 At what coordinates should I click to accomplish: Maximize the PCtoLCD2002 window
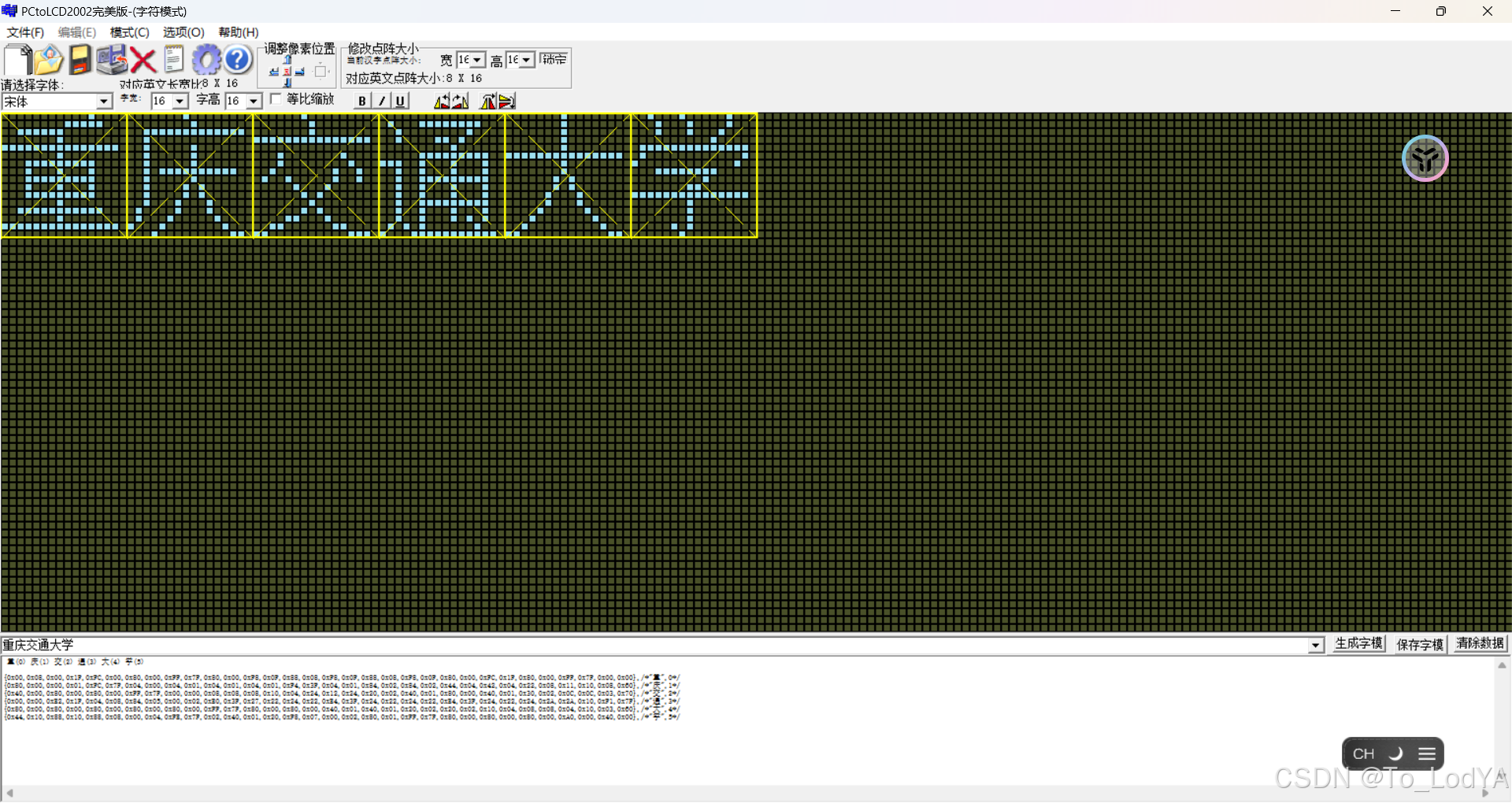click(1440, 11)
